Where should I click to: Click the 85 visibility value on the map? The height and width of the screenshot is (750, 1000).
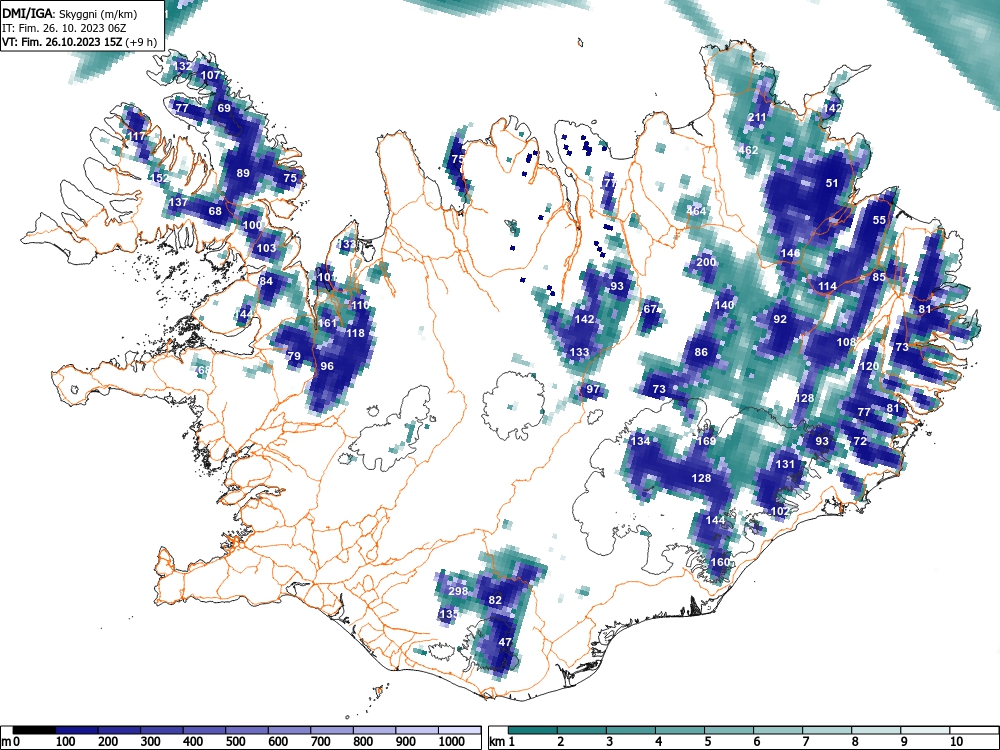coord(879,276)
